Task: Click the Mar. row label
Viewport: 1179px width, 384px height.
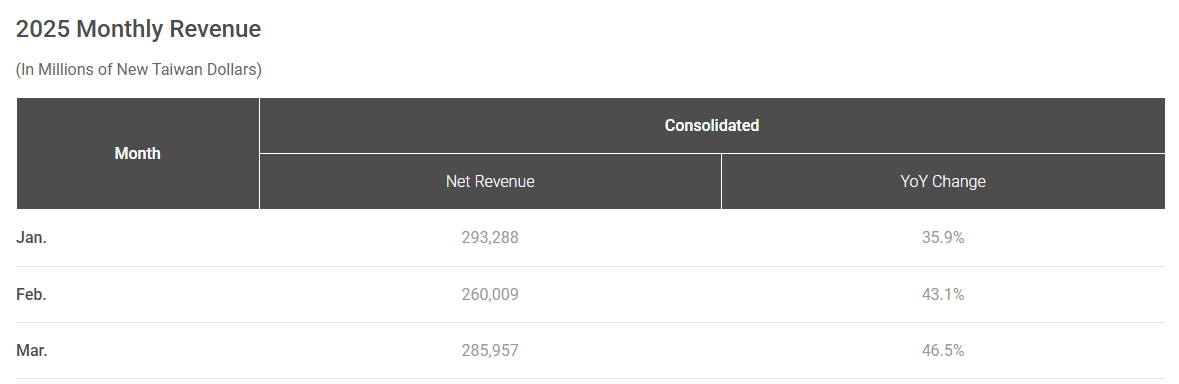Action: [32, 350]
